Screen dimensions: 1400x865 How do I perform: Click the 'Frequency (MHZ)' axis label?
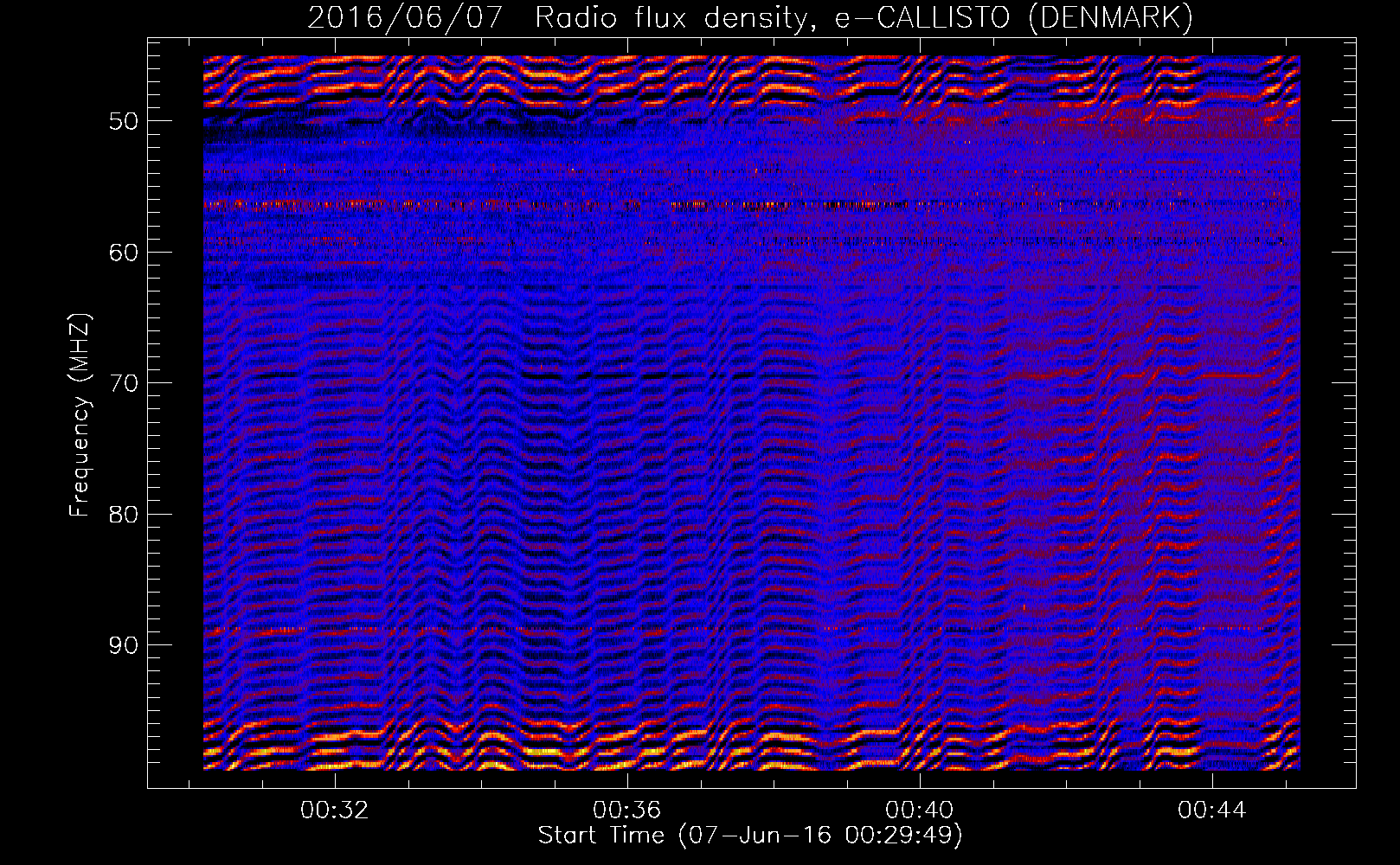coord(80,415)
